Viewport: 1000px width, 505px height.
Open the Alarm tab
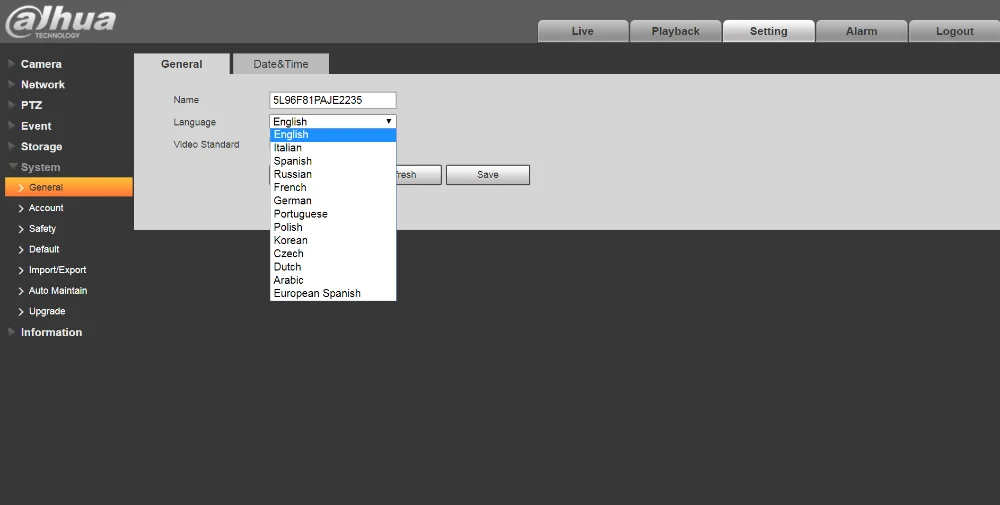pos(861,31)
